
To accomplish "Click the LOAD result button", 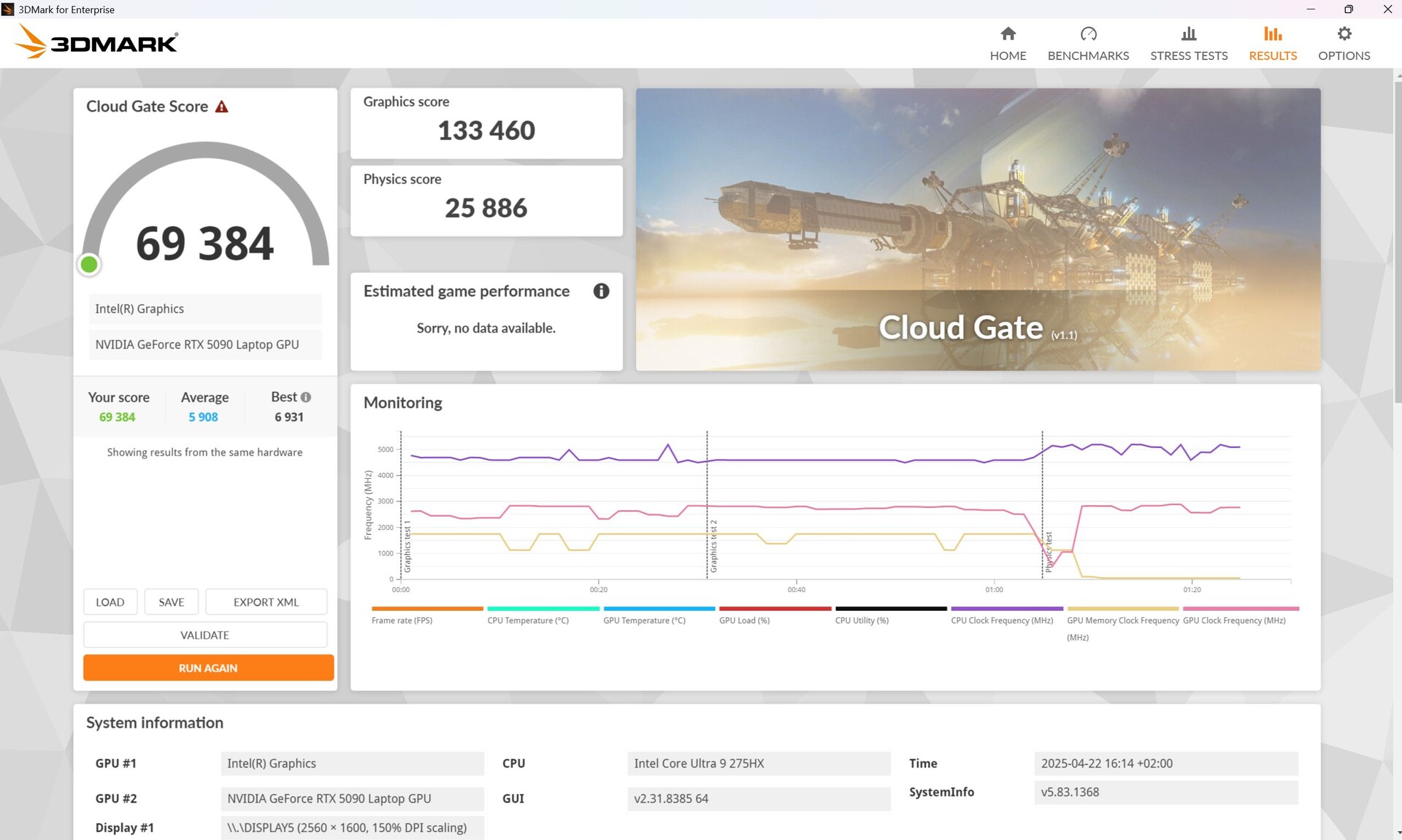I will [110, 602].
